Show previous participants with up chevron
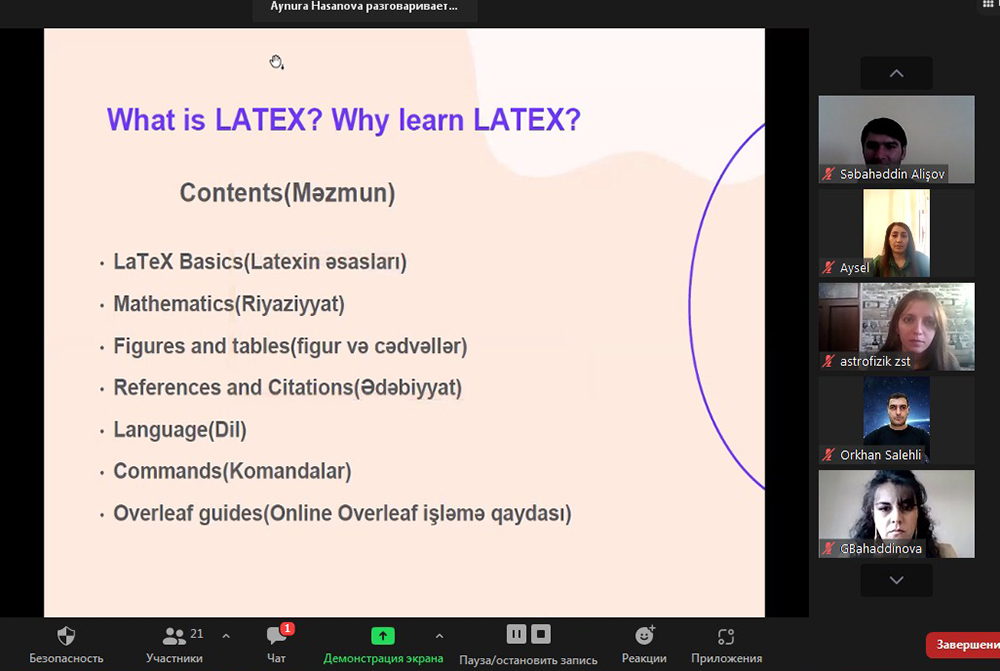The width and height of the screenshot is (1000, 671). (896, 73)
